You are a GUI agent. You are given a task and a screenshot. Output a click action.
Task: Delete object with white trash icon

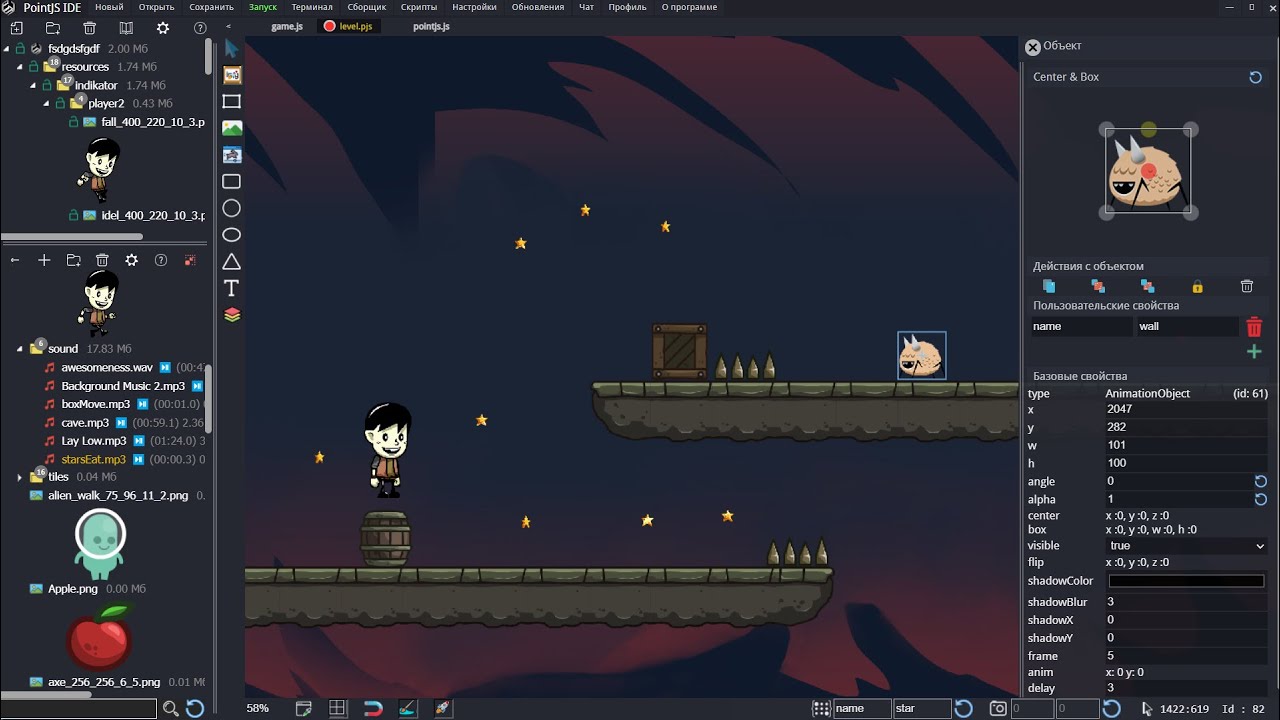coord(1247,287)
